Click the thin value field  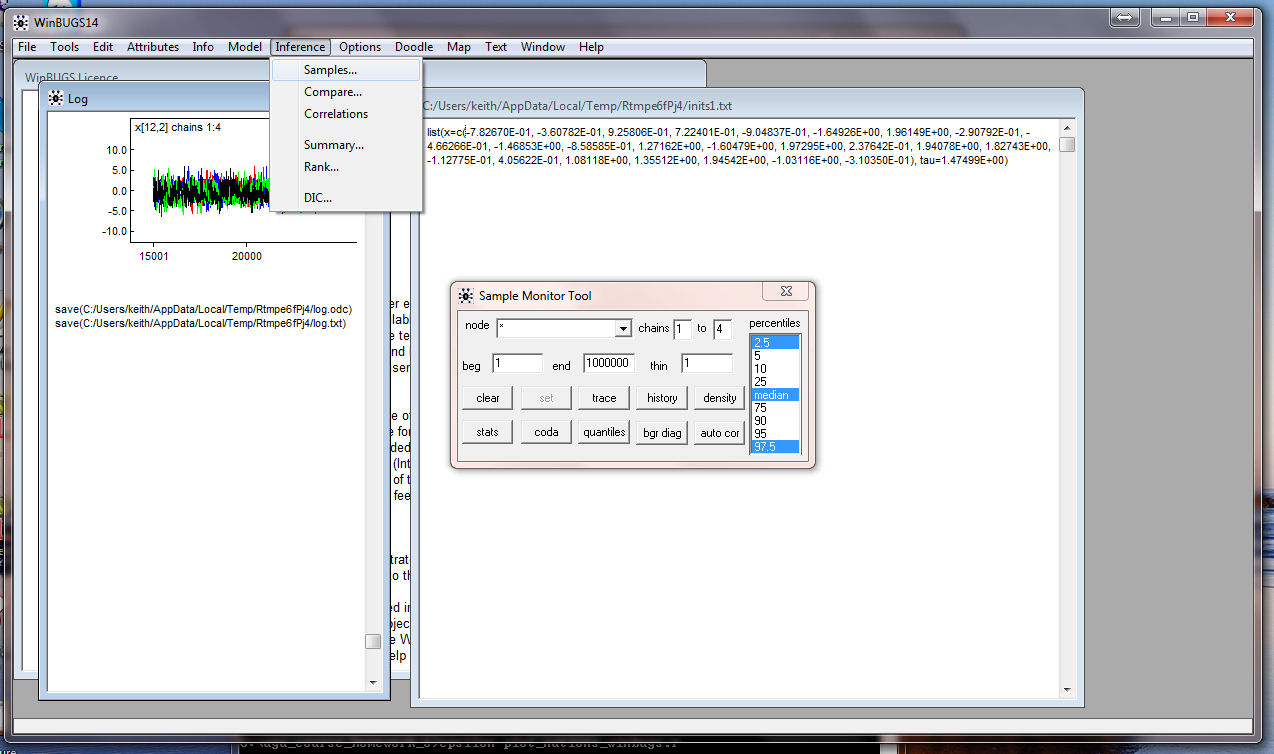(706, 364)
